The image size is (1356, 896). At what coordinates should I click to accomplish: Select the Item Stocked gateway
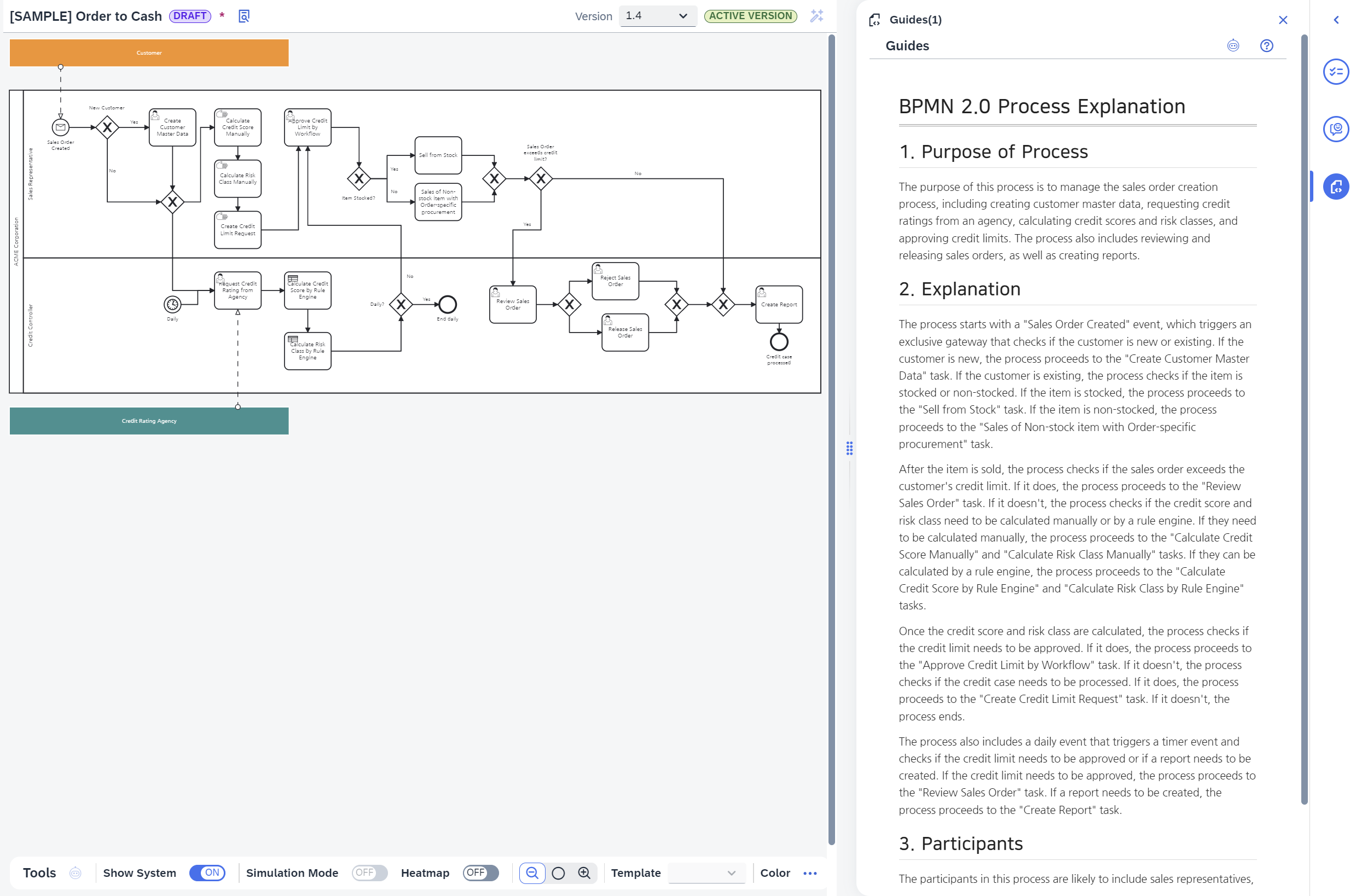359,178
